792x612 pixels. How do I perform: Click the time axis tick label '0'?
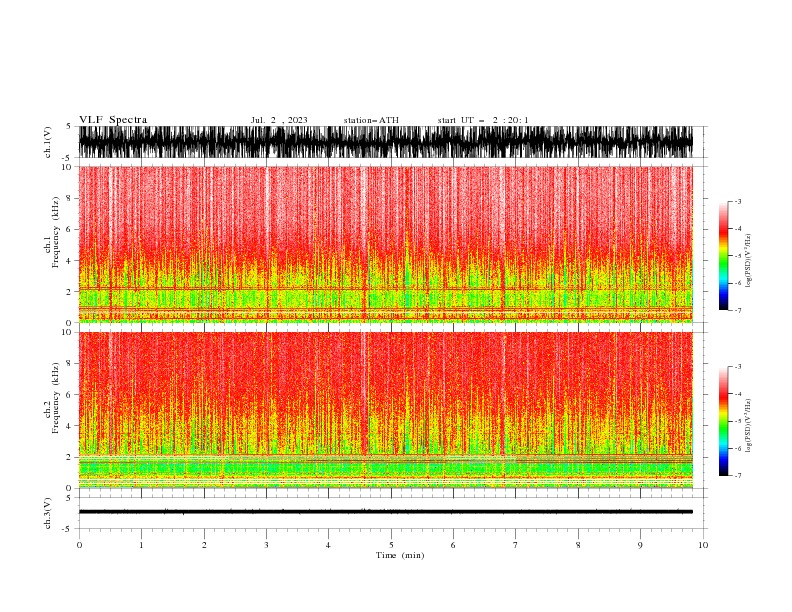click(x=79, y=545)
